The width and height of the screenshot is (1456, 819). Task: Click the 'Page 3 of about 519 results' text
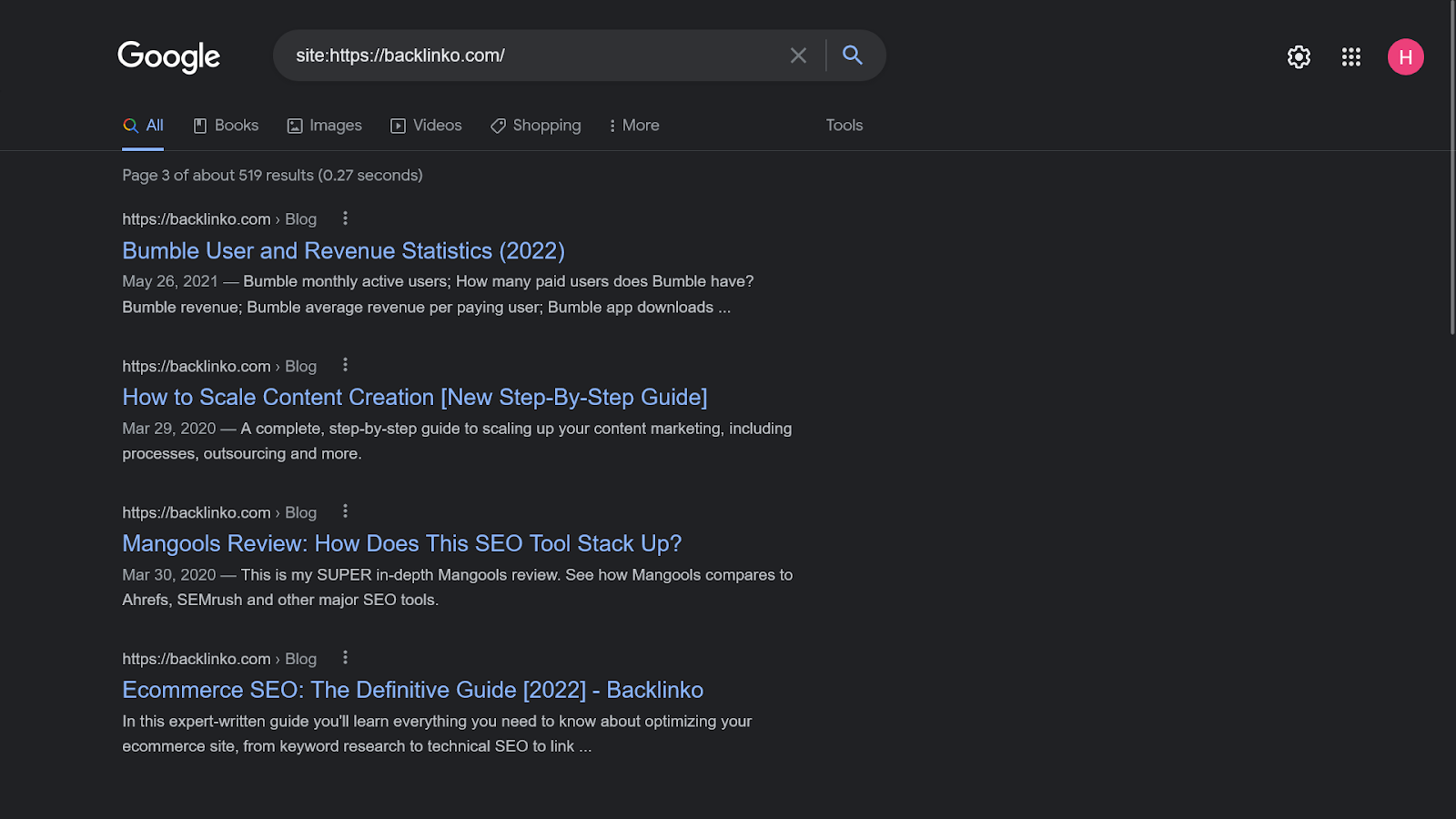click(273, 176)
